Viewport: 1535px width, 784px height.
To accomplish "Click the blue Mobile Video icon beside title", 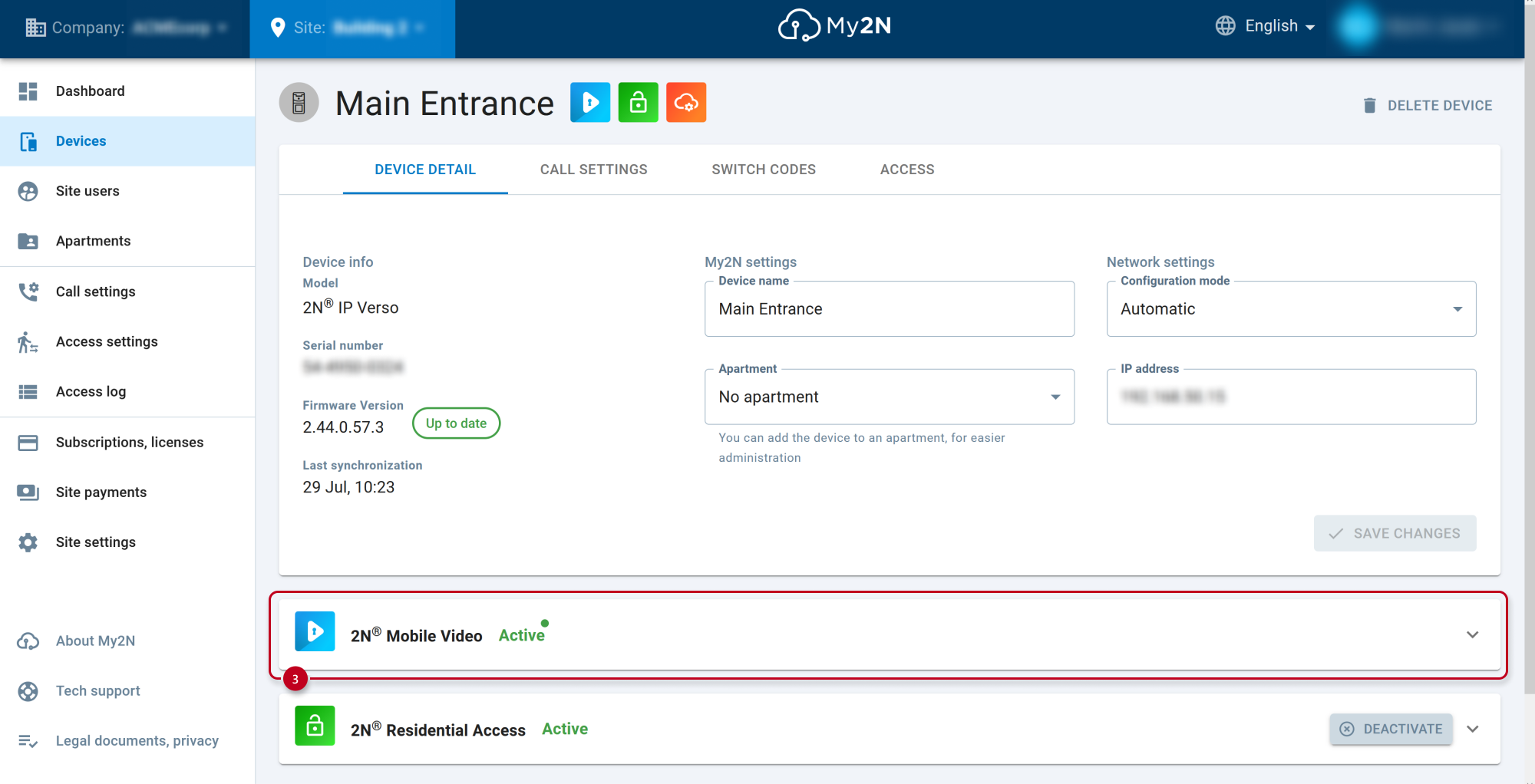I will [x=590, y=102].
